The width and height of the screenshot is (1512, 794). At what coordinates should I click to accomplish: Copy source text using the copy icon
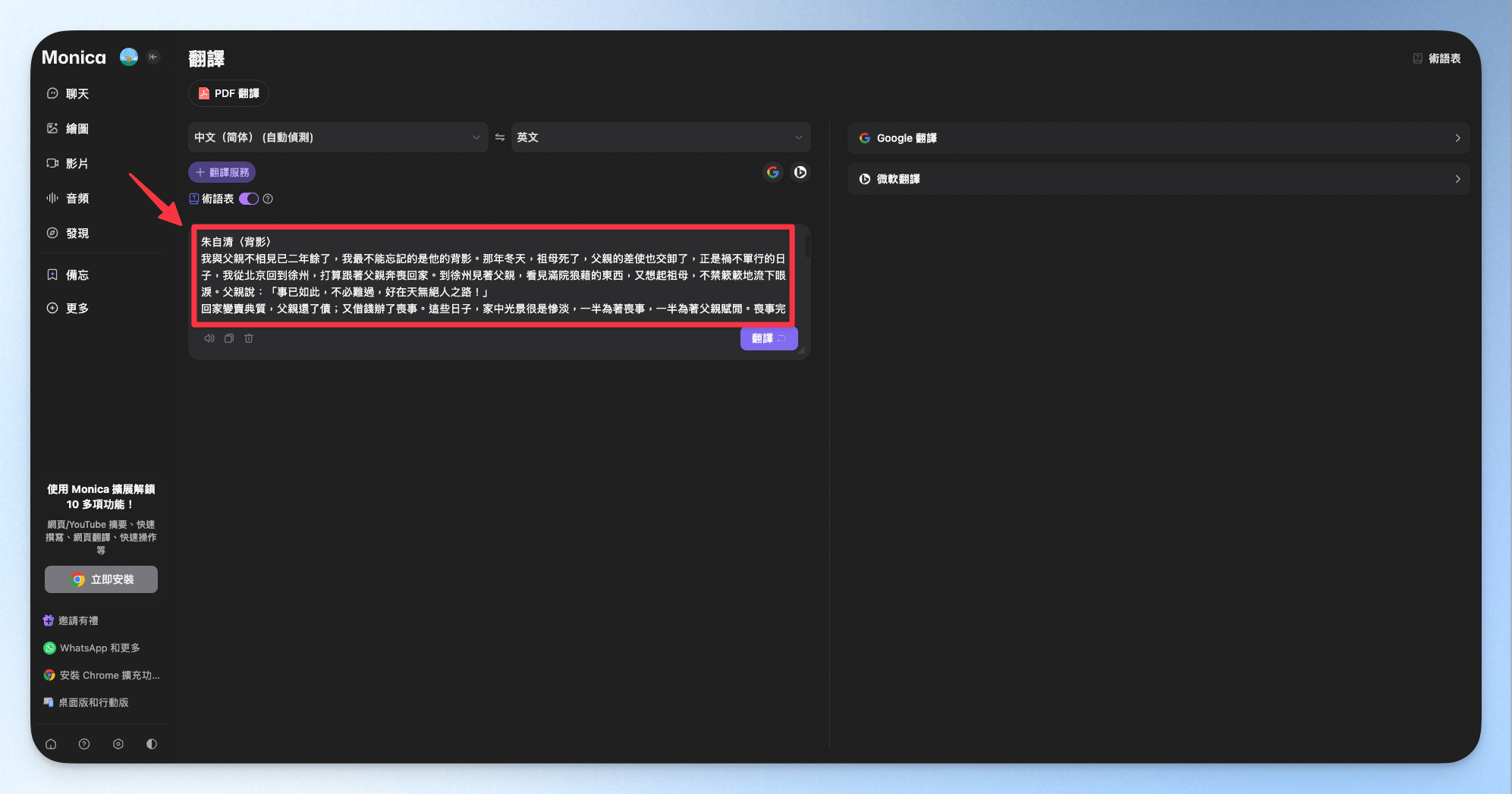coord(228,338)
